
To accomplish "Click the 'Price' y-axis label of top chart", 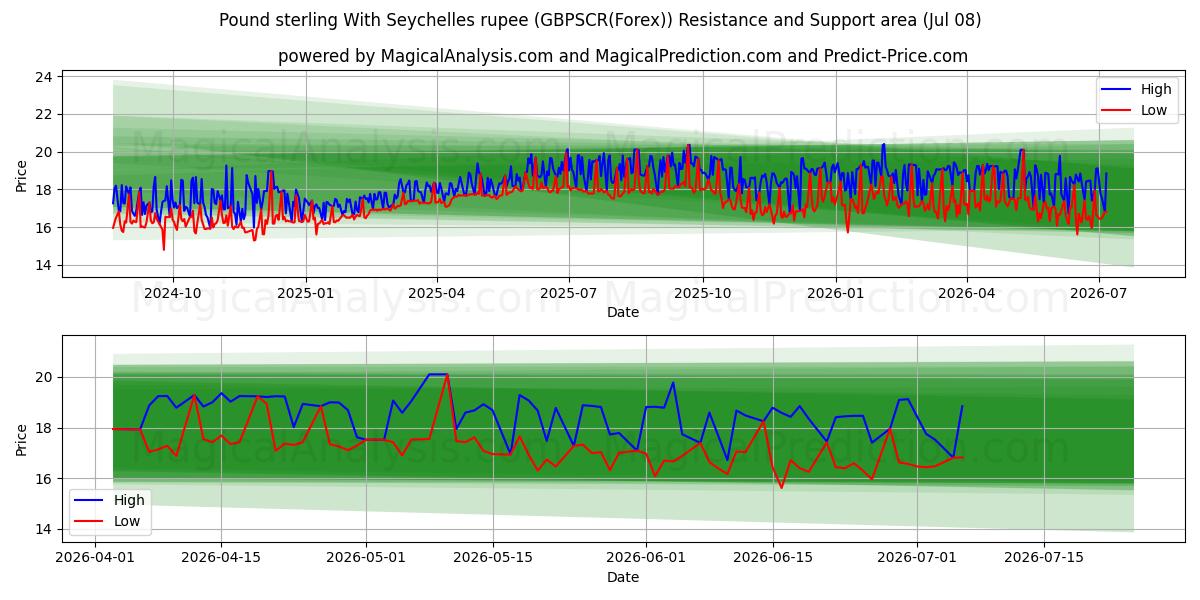I will pos(22,174).
